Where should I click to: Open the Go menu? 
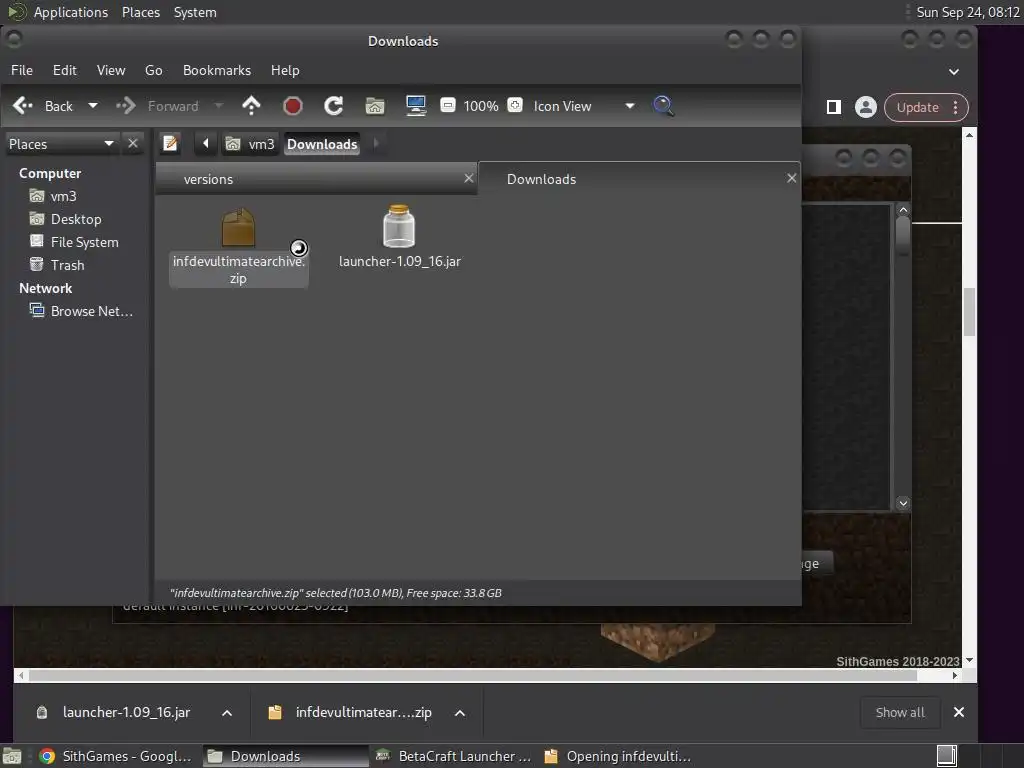[153, 70]
